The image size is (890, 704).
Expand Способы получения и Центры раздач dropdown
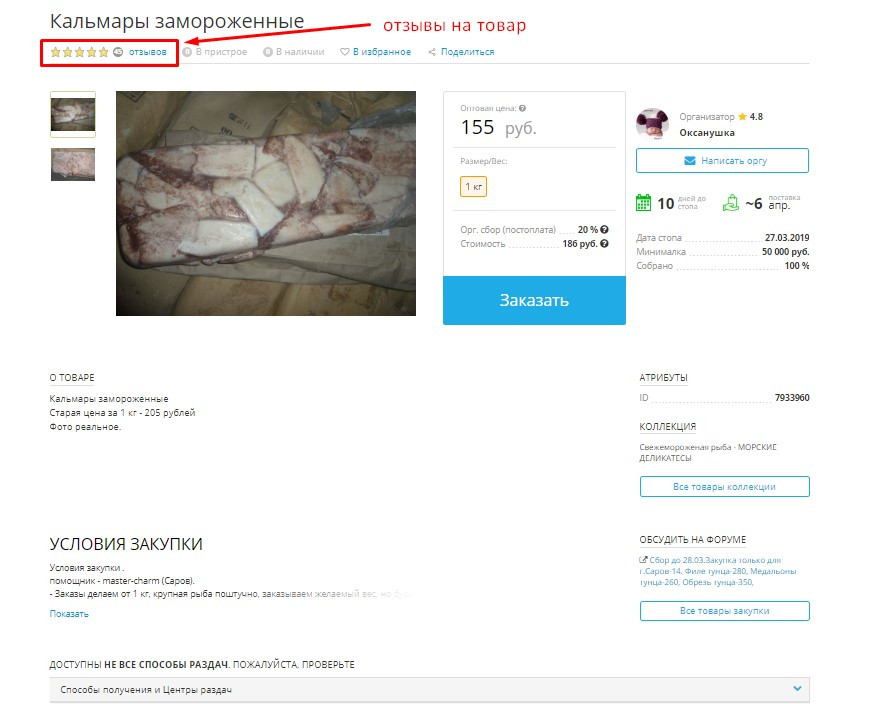[x=430, y=689]
